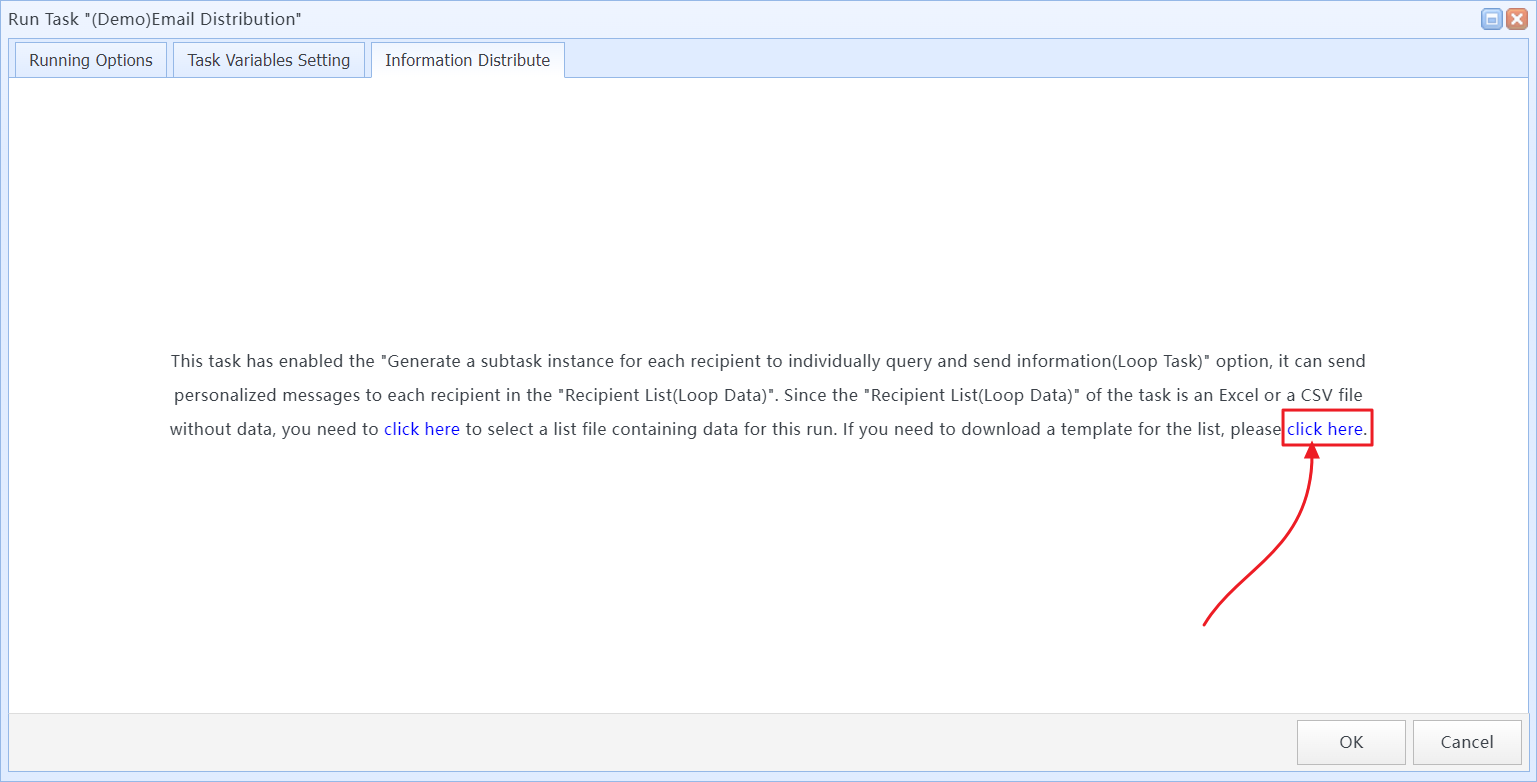Click the tail of the red arrow
This screenshot has height=782, width=1537.
coord(1205,624)
